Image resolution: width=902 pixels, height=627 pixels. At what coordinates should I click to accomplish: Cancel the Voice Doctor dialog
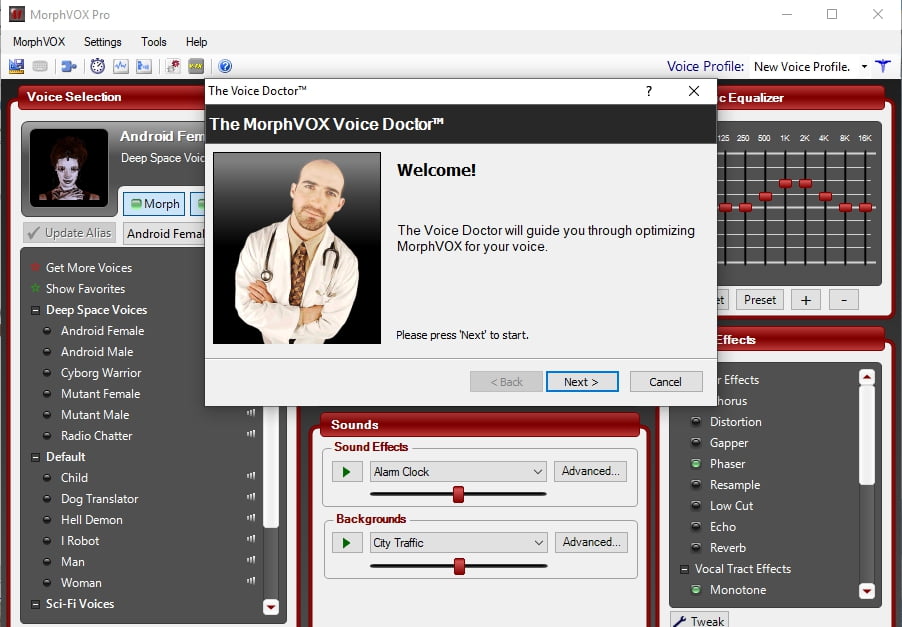666,382
